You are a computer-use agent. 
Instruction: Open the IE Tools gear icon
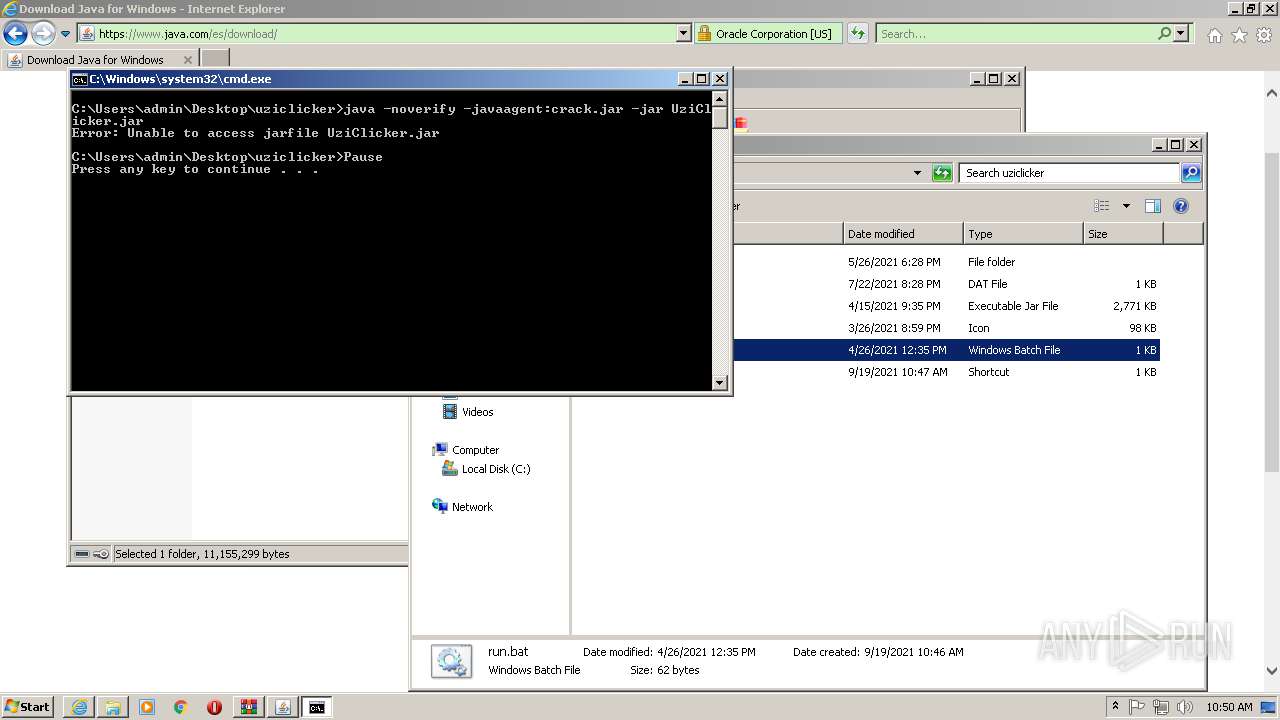(1264, 35)
